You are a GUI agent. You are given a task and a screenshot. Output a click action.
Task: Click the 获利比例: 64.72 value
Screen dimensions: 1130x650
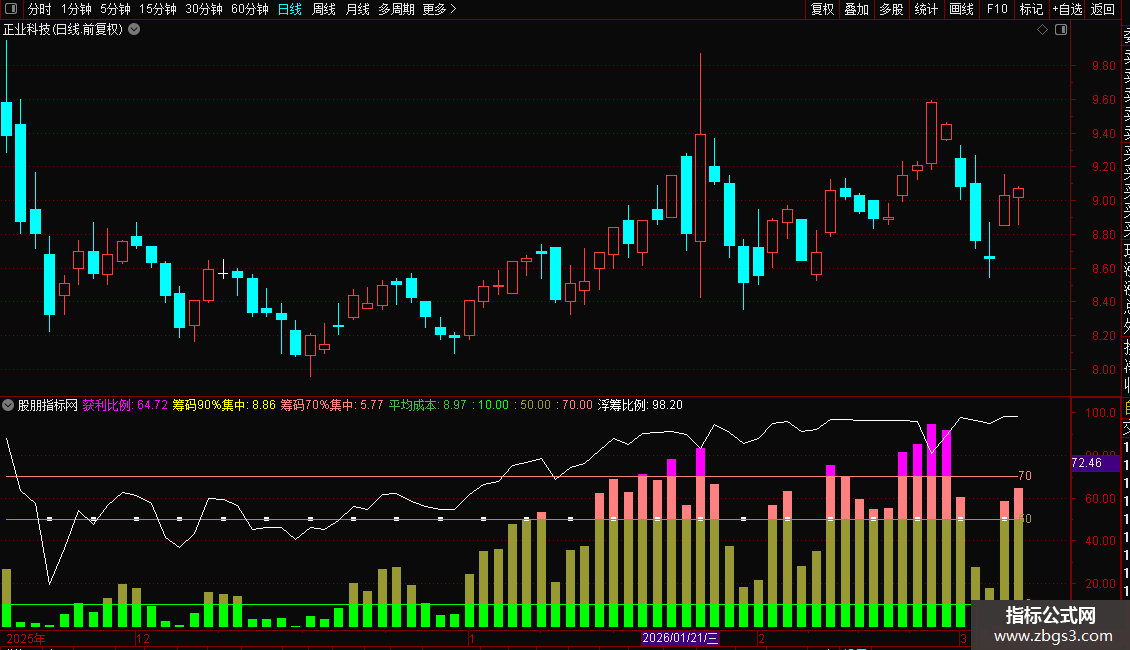125,405
